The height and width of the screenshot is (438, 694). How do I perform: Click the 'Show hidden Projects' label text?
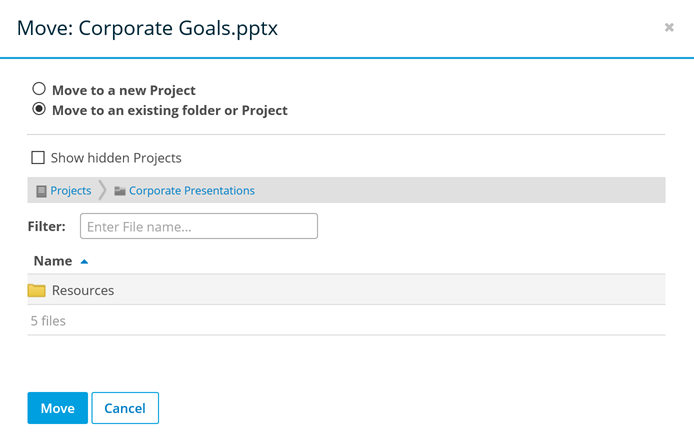click(116, 158)
